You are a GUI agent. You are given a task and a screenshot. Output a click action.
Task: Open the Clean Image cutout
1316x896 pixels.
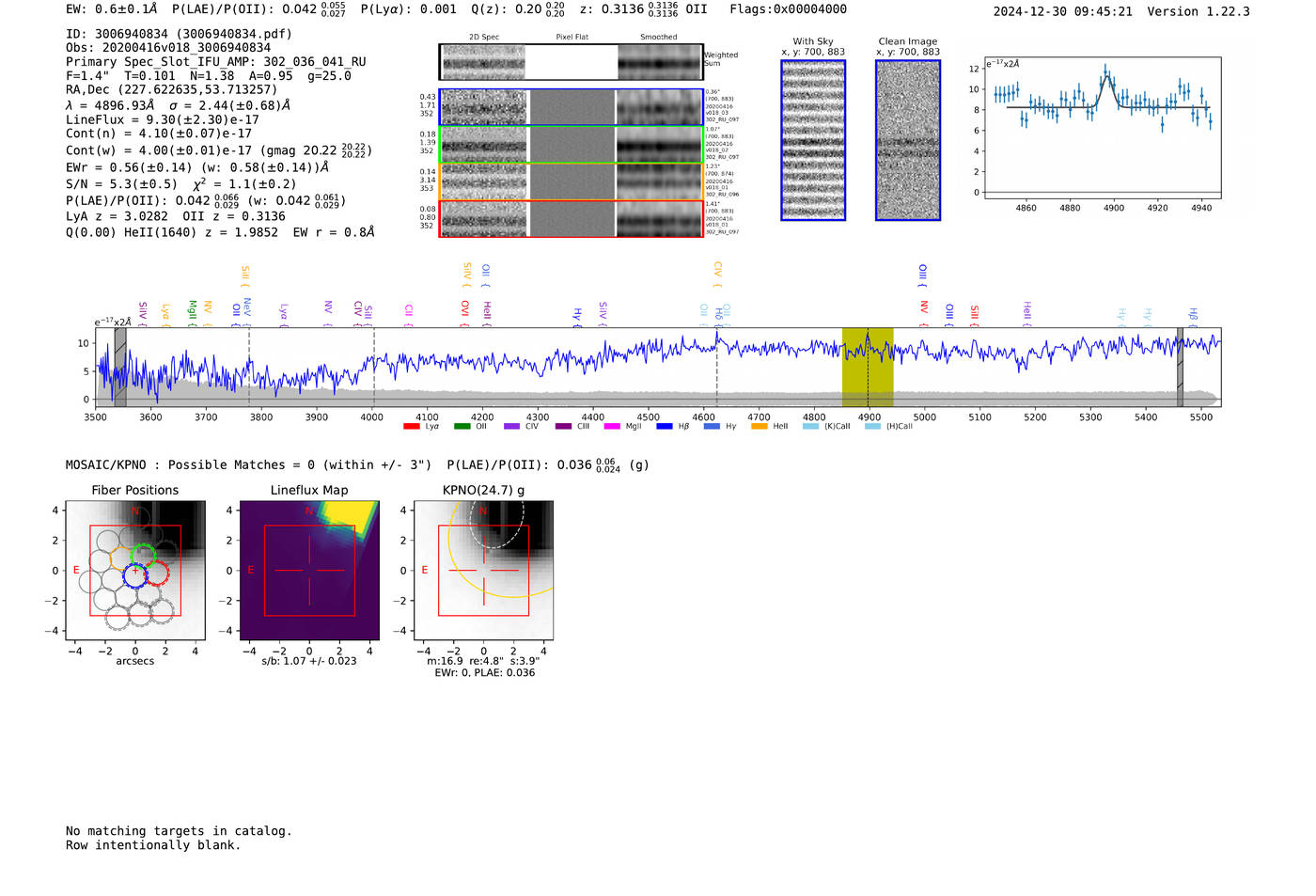(x=908, y=140)
